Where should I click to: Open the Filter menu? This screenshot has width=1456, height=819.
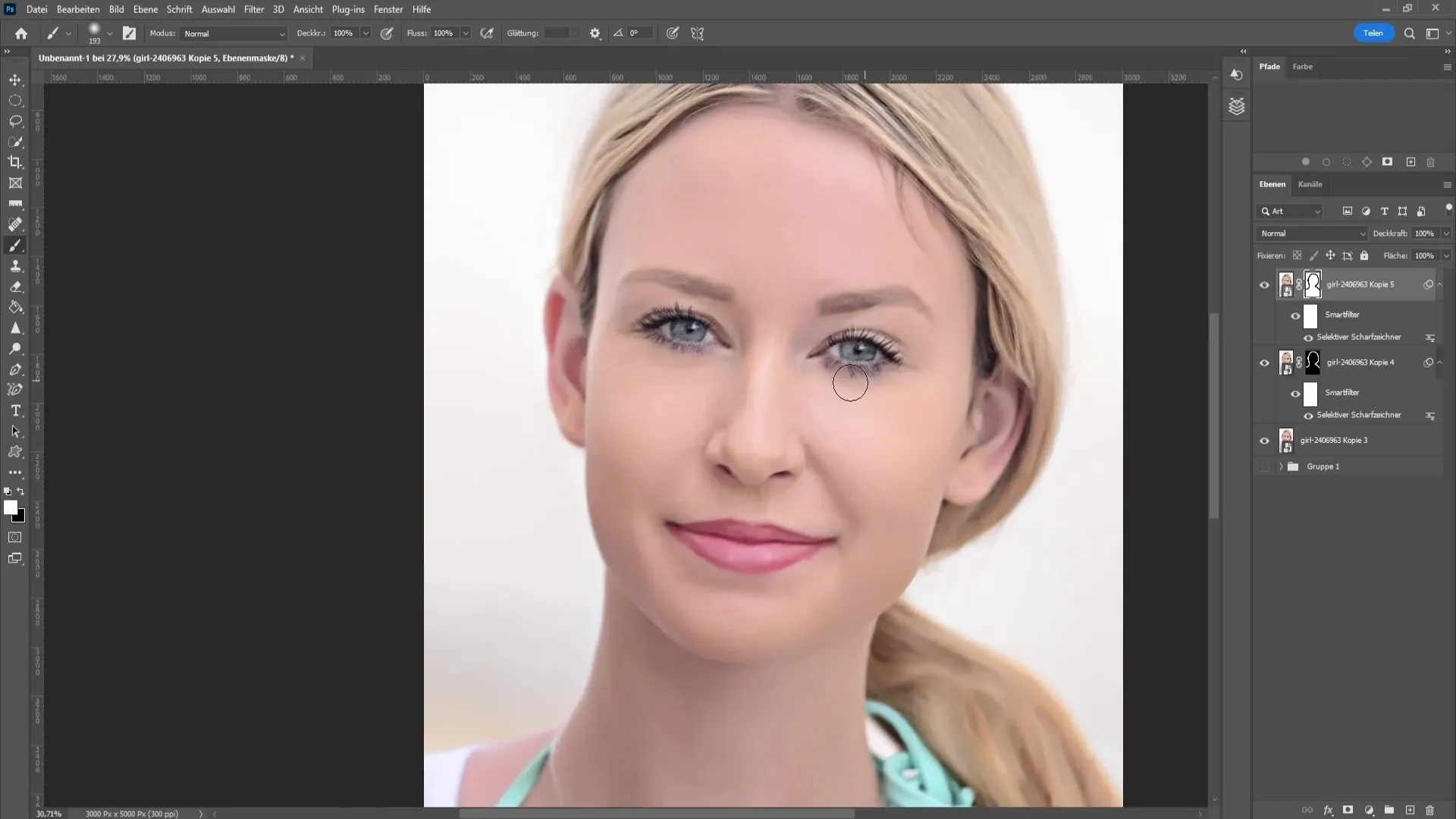click(252, 9)
